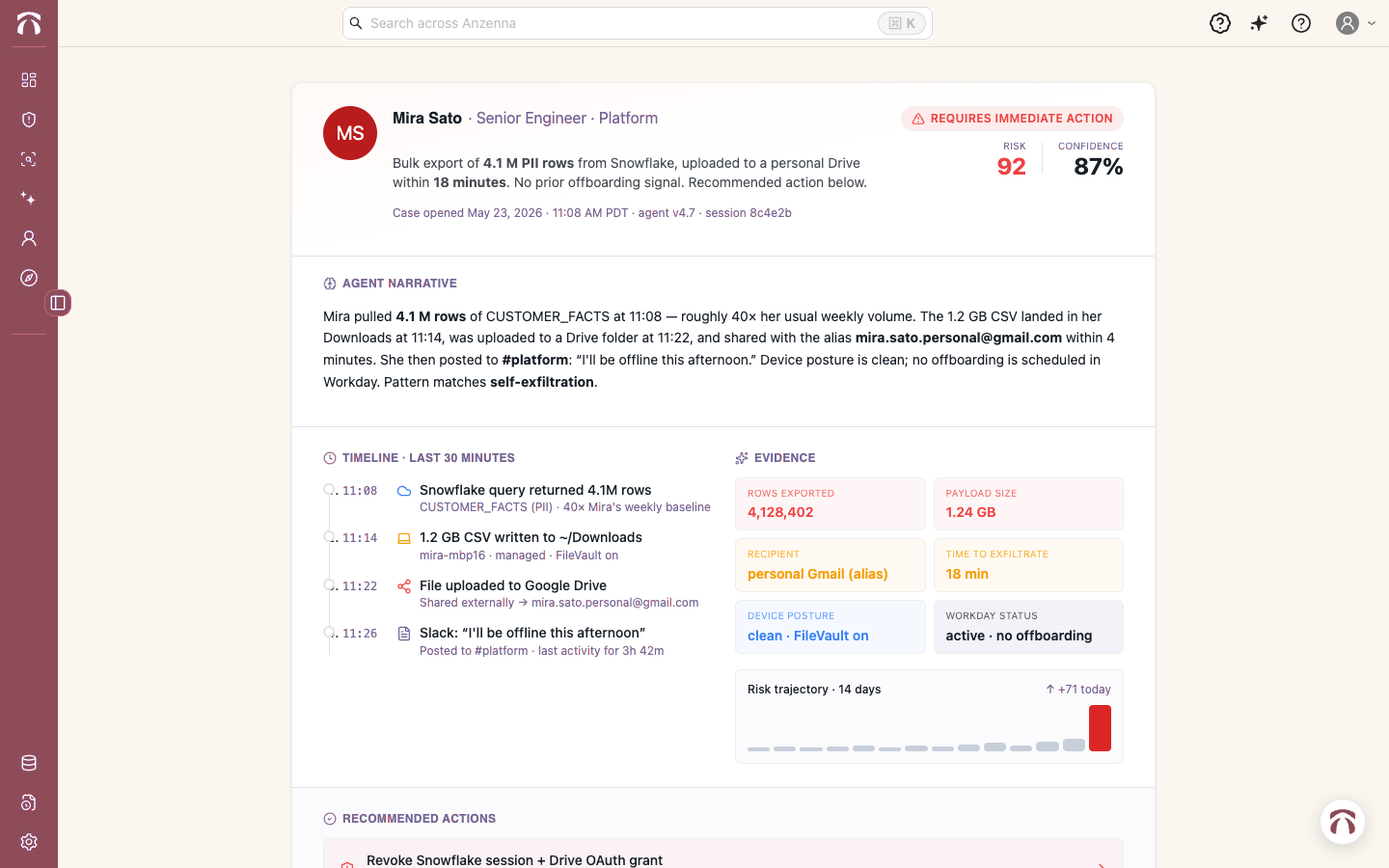The width and height of the screenshot is (1389, 868).
Task: Open the shield alerts icon in sidebar
Action: click(29, 120)
